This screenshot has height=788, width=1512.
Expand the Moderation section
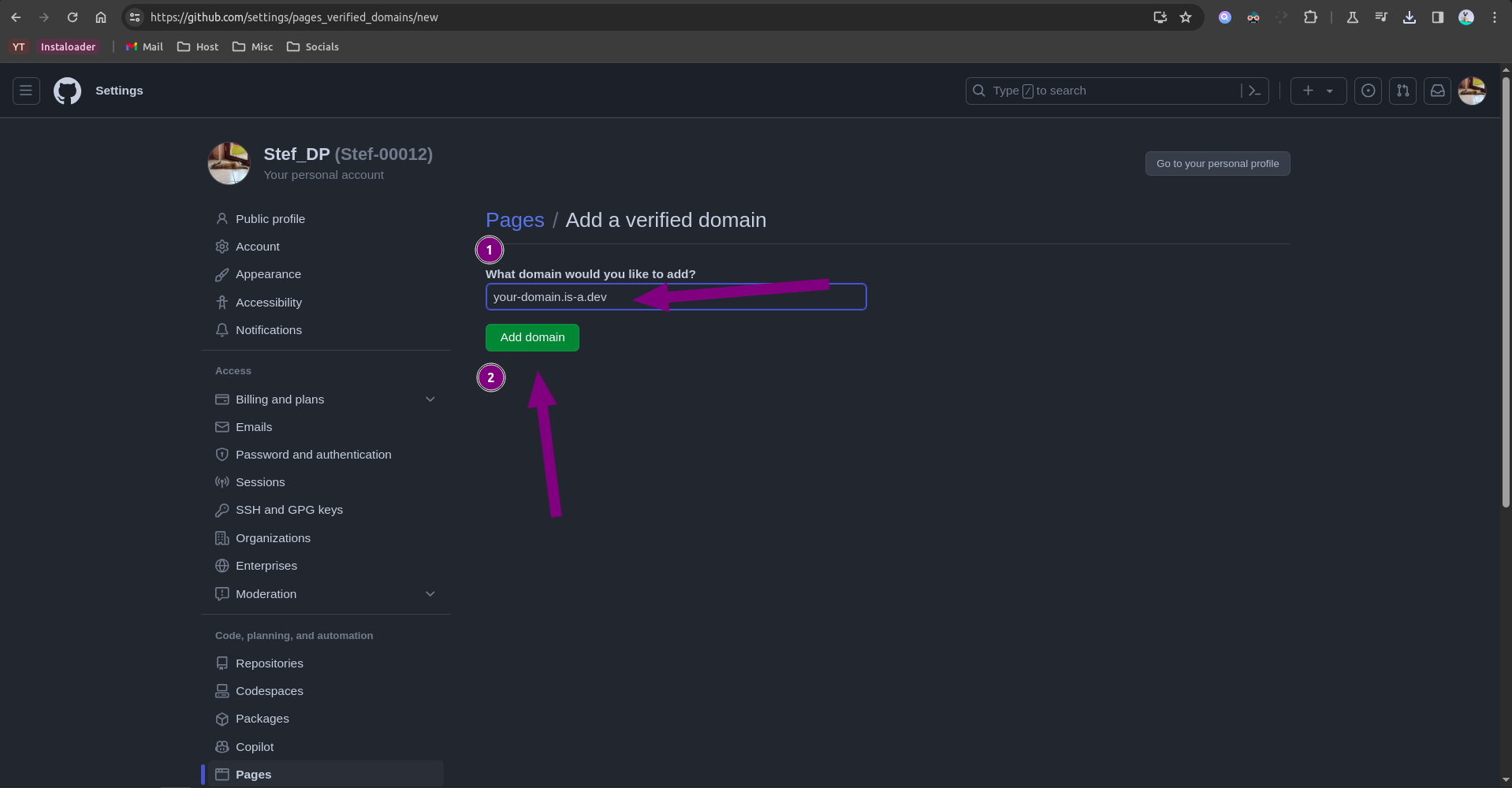pos(430,594)
